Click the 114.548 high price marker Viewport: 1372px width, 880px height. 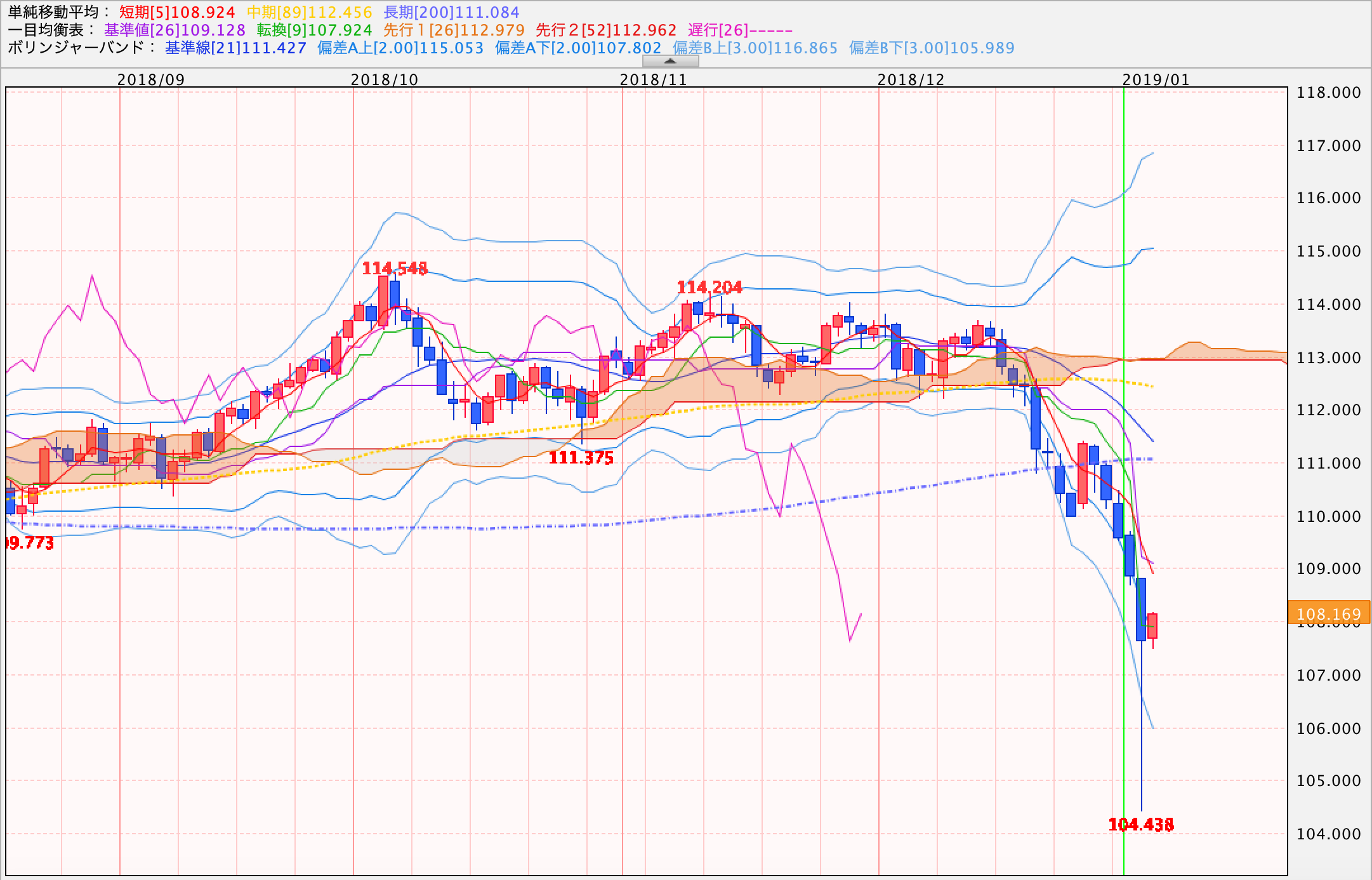(394, 269)
